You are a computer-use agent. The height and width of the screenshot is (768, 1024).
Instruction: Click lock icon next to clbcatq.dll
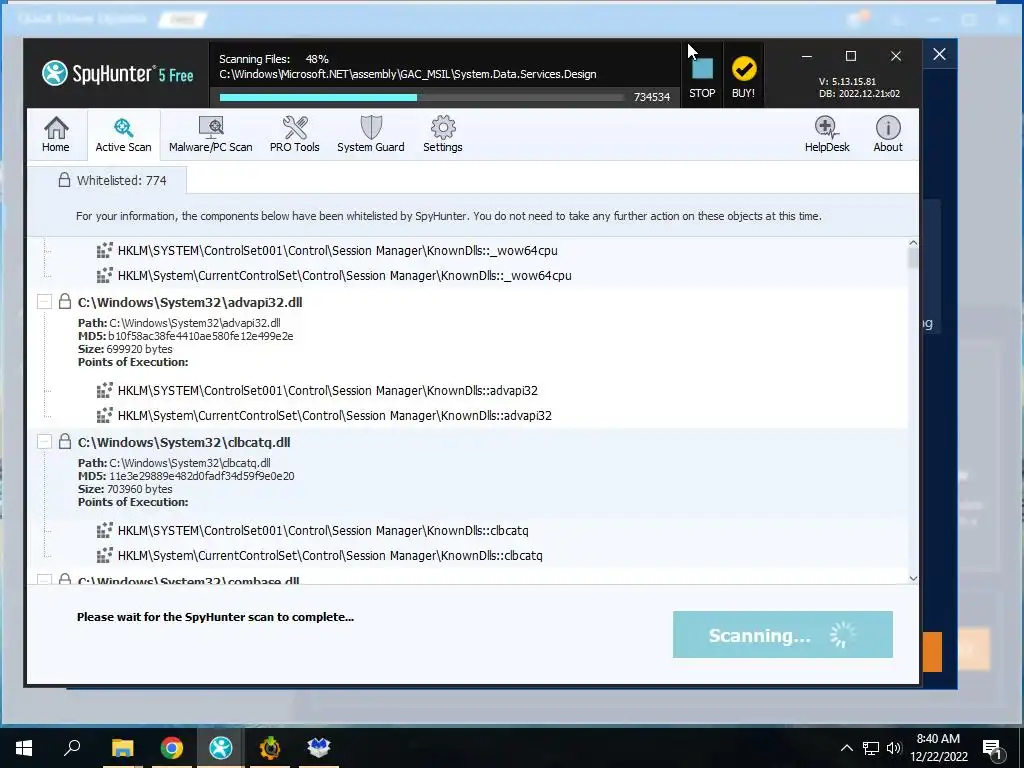coord(65,441)
